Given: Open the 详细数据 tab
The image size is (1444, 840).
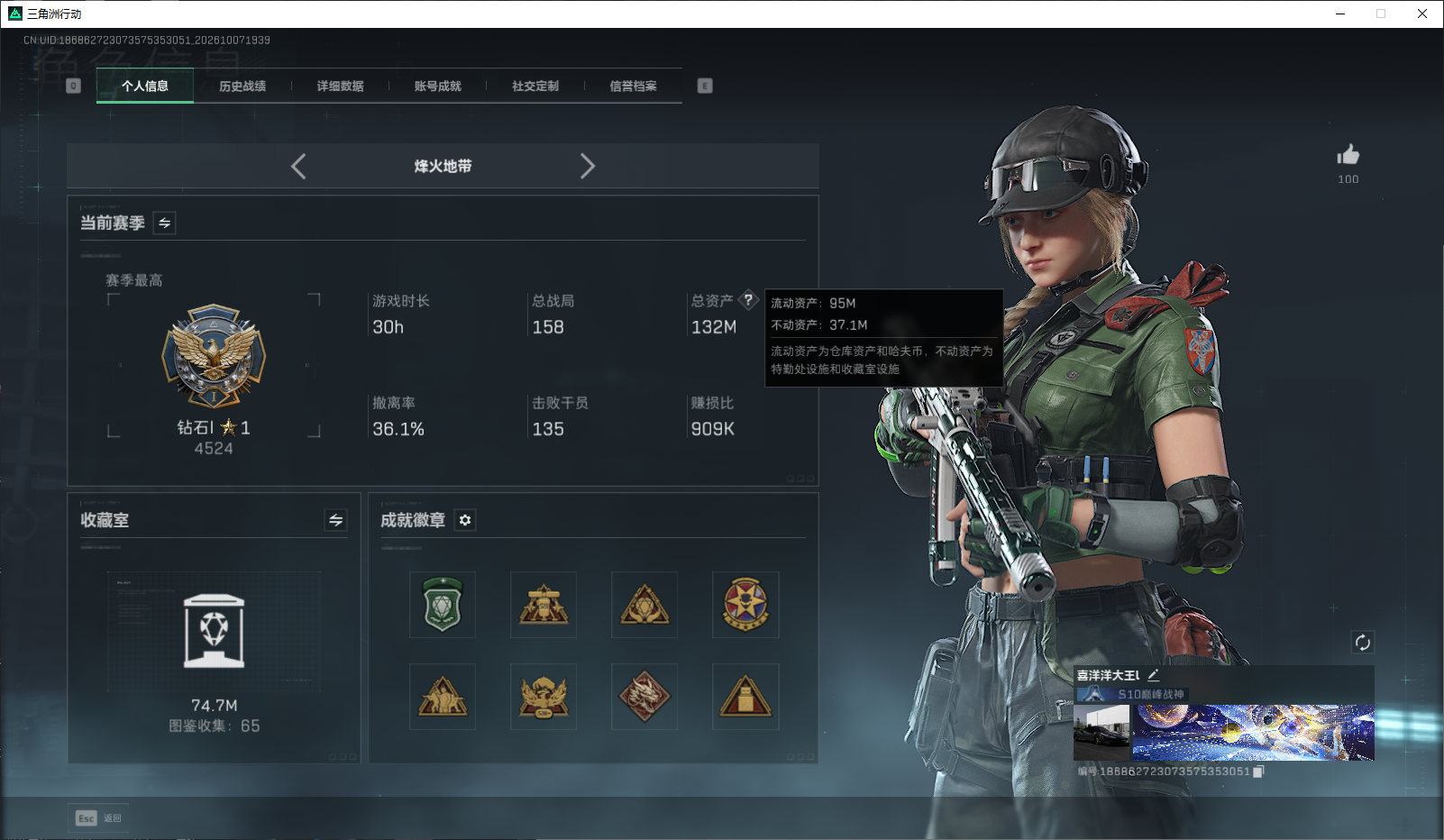Looking at the screenshot, I should 340,87.
